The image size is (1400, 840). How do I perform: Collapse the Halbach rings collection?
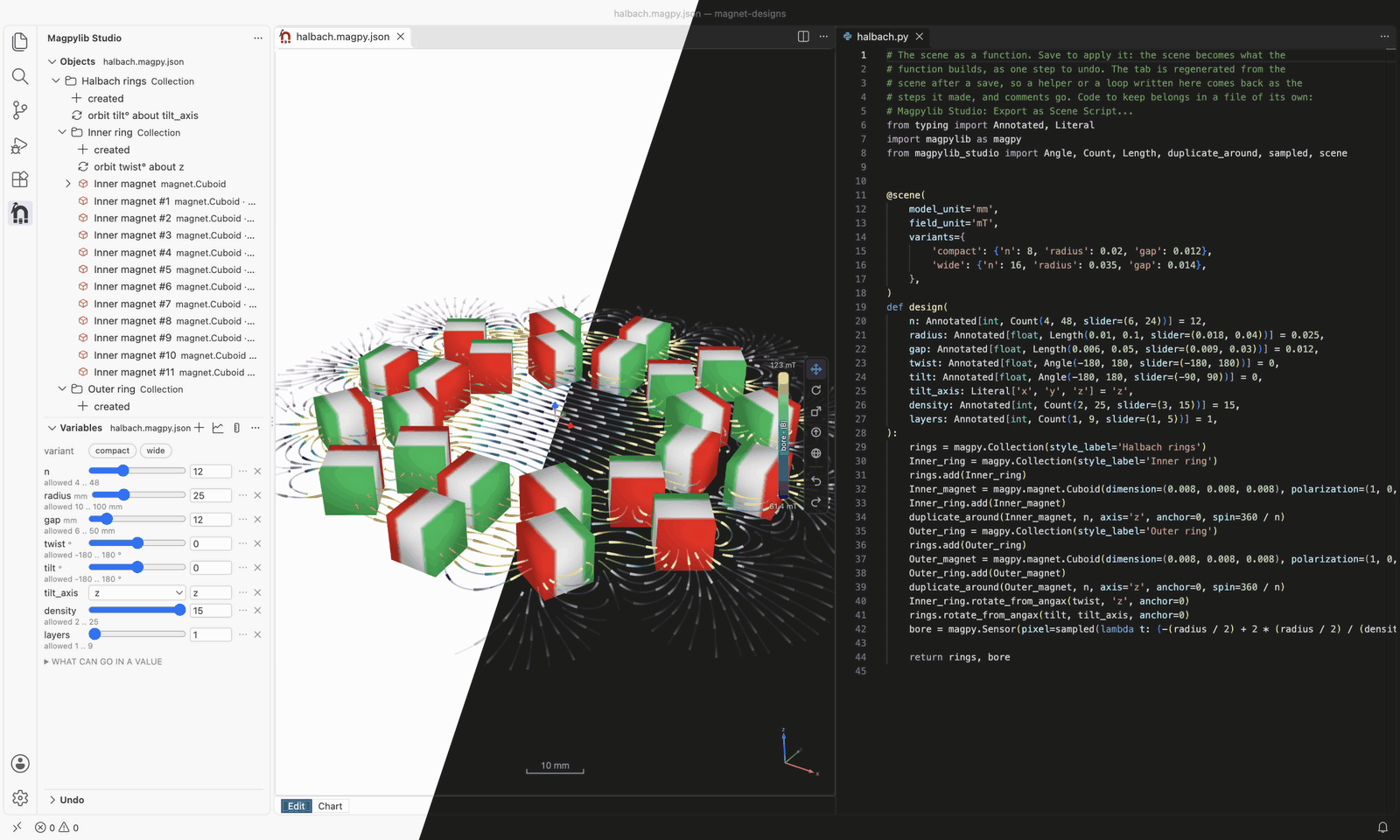tap(56, 80)
